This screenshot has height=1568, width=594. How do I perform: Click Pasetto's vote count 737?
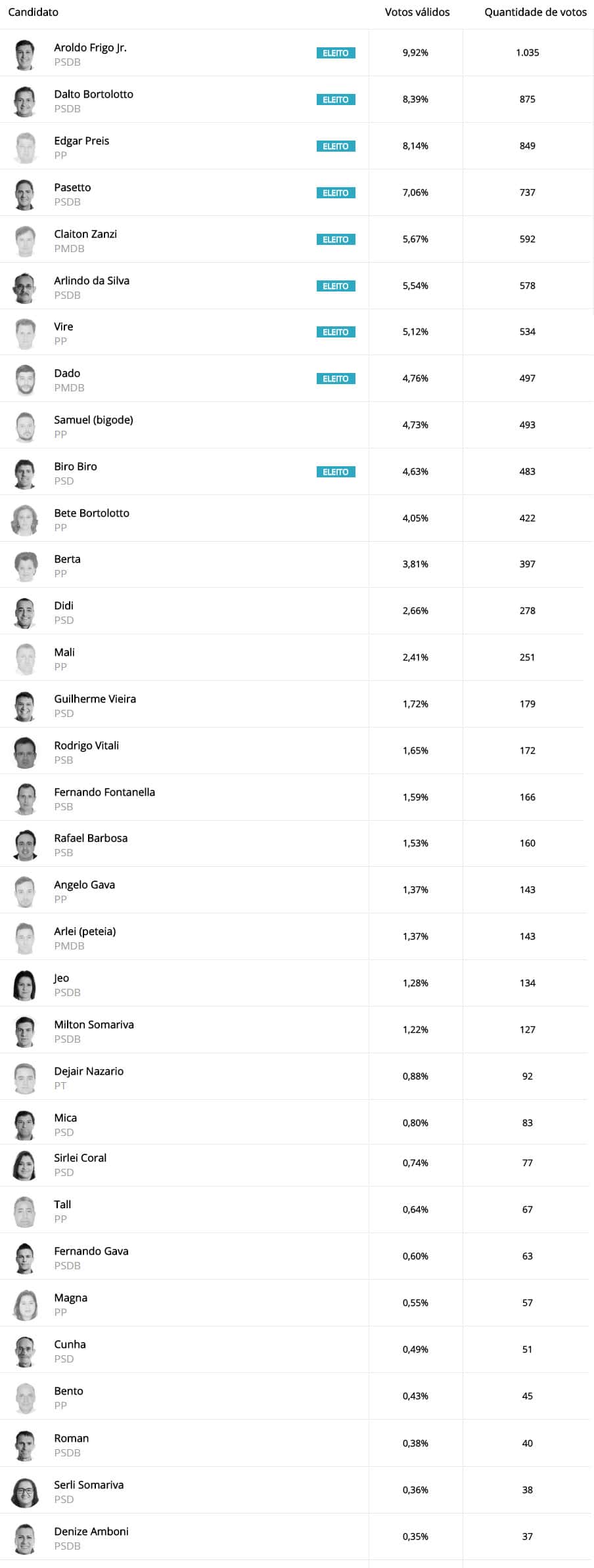pyautogui.click(x=528, y=192)
